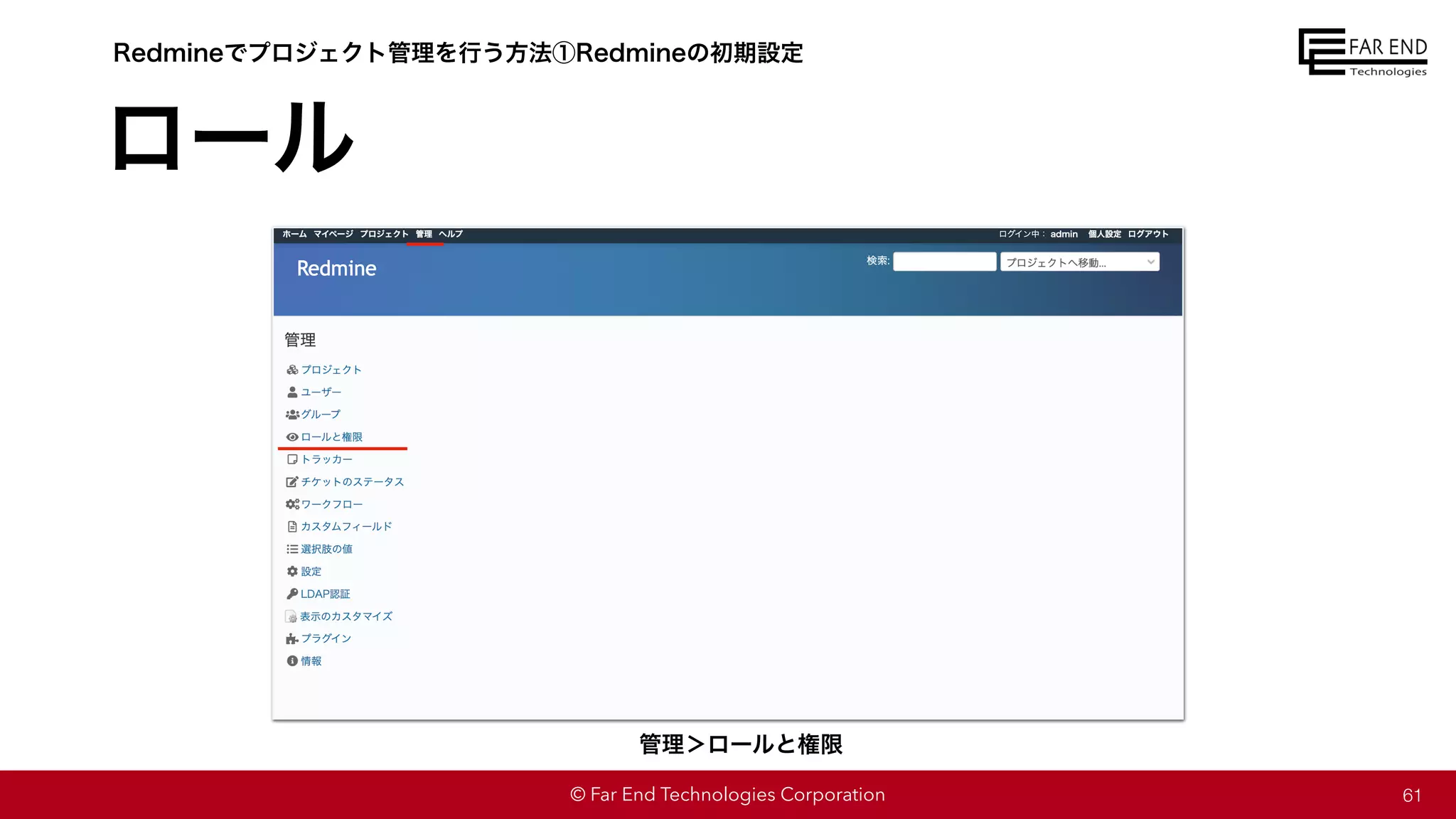This screenshot has width=1456, height=819.
Task: Open the 設定 link
Action: click(311, 572)
